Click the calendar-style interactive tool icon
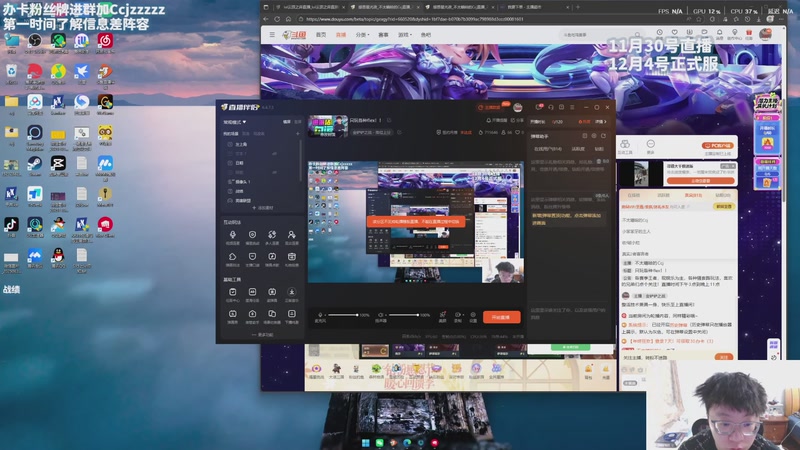Viewport: 800px width, 450px height. point(291,257)
